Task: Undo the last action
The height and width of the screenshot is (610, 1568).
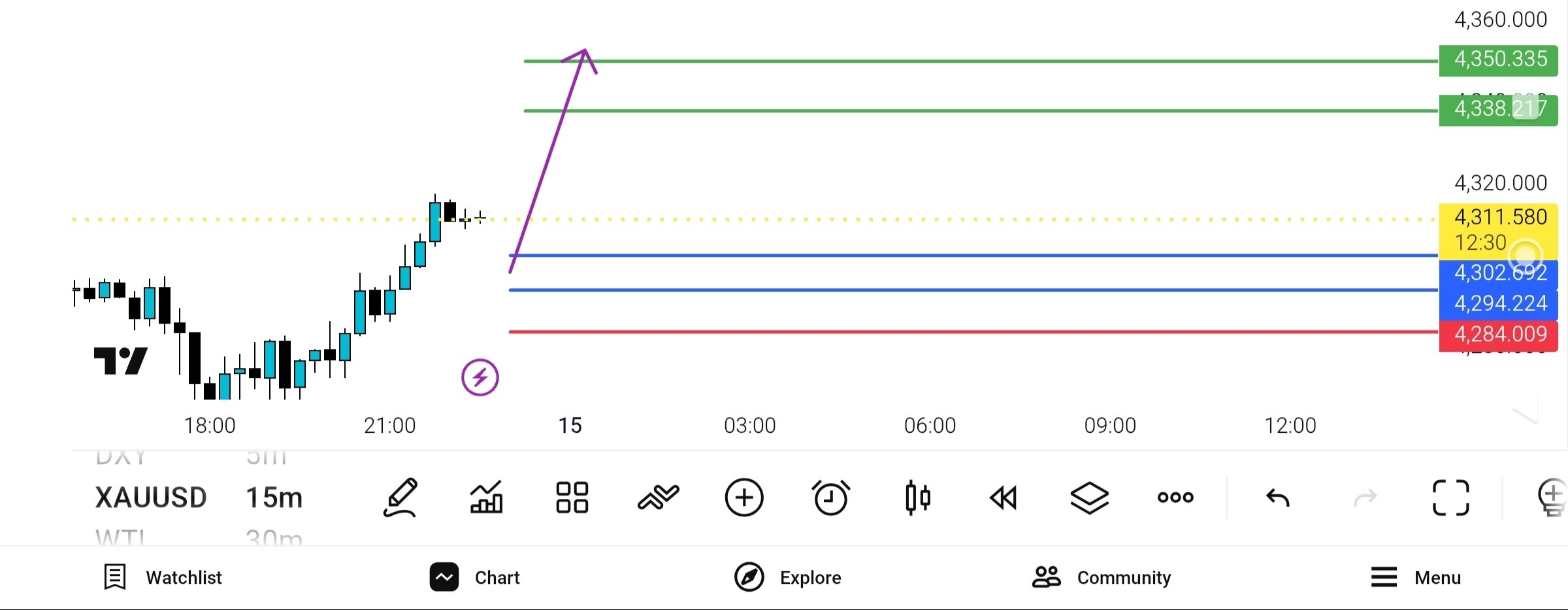Action: click(1277, 498)
